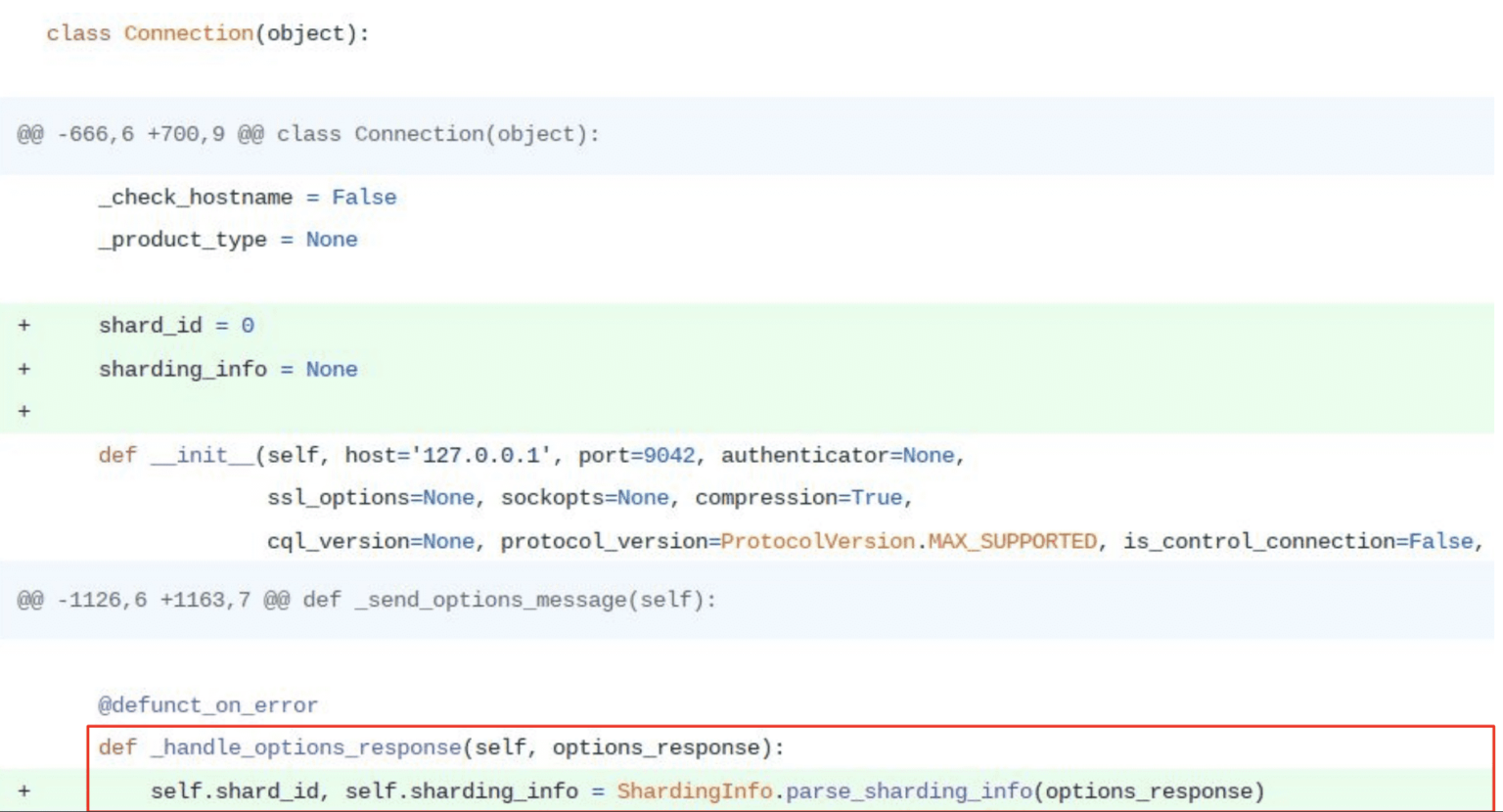Click the is_control_connection=False parameter
The height and width of the screenshot is (812, 1503).
[1301, 540]
